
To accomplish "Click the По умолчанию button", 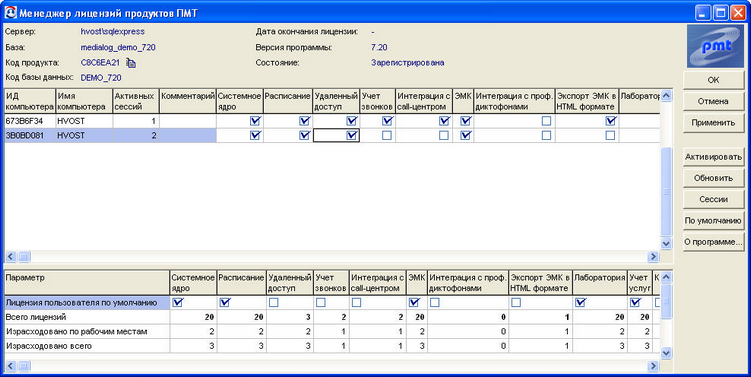I will [x=713, y=221].
